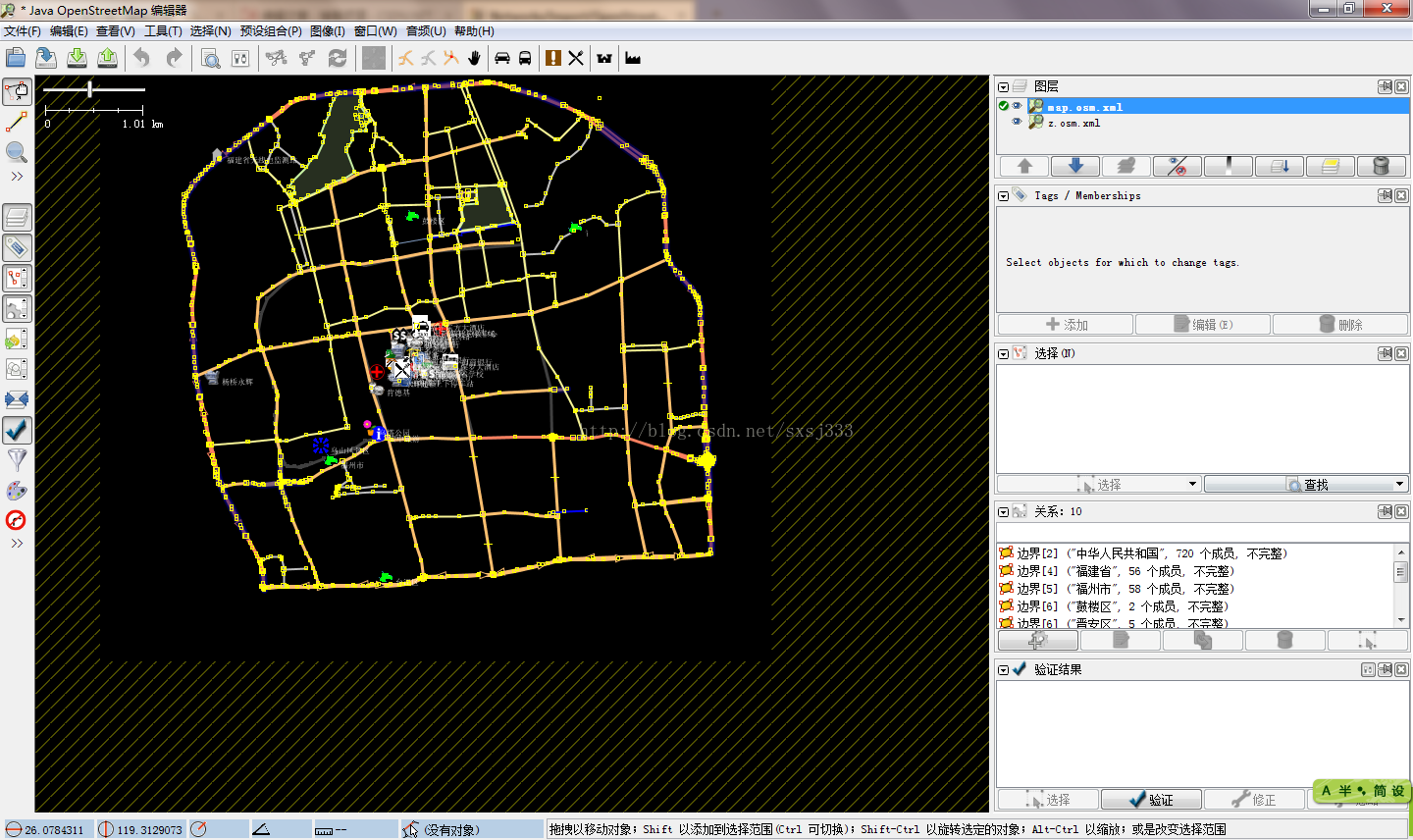This screenshot has height=840, width=1413.
Task: Hide the z.osm.xml layer via eye icon
Action: [1018, 123]
